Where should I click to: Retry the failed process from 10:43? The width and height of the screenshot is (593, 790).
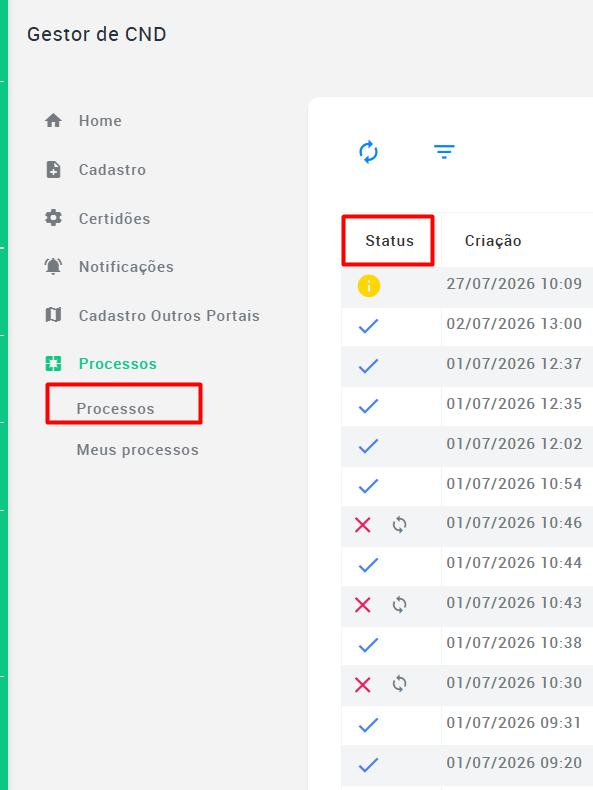coord(400,605)
